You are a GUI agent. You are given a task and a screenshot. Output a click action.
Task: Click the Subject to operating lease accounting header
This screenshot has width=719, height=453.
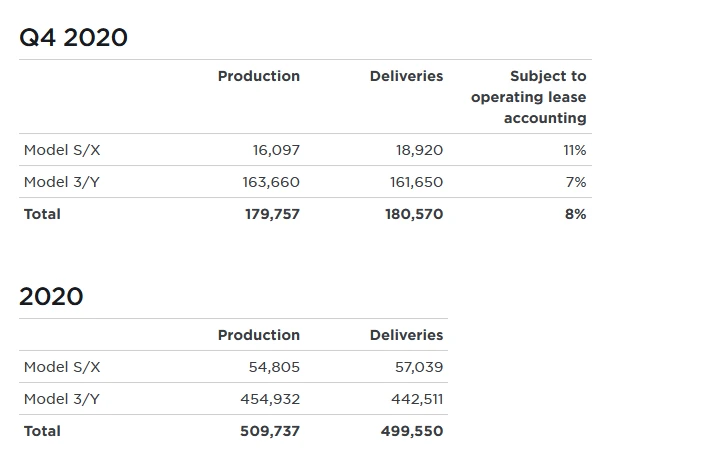coord(529,97)
